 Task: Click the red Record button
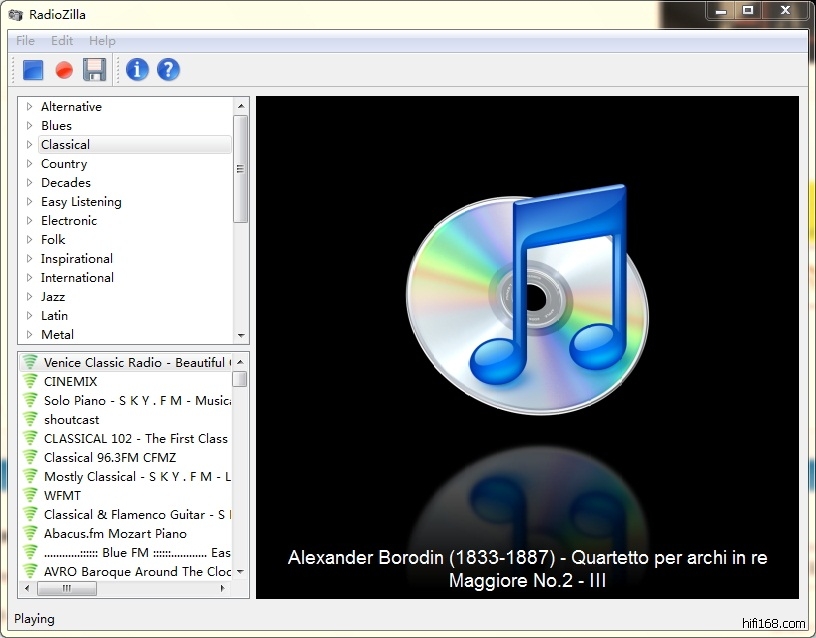pyautogui.click(x=64, y=70)
